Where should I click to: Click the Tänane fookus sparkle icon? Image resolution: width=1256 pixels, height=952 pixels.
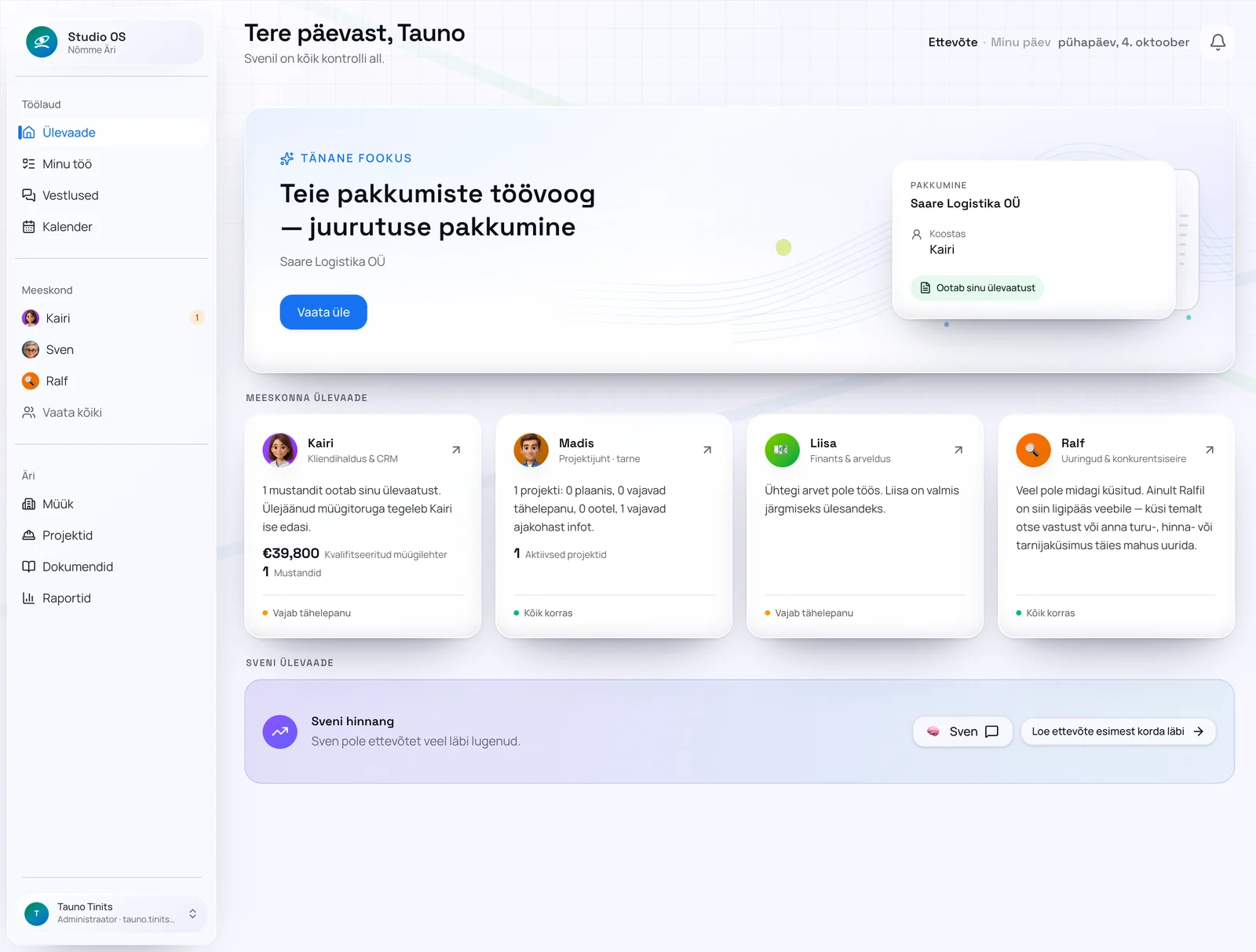point(287,159)
